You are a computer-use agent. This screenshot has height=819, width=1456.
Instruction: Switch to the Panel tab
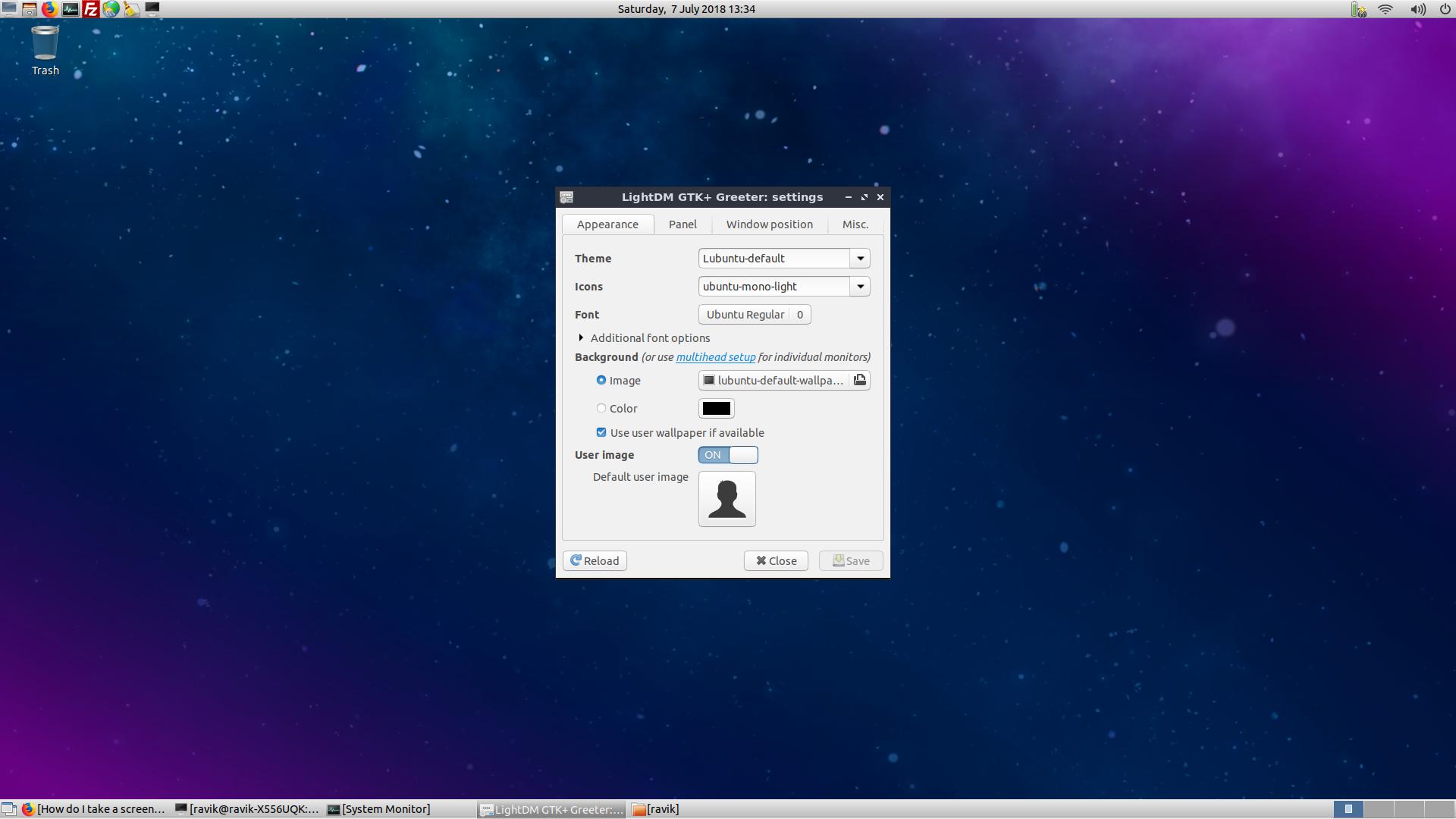[x=682, y=224]
